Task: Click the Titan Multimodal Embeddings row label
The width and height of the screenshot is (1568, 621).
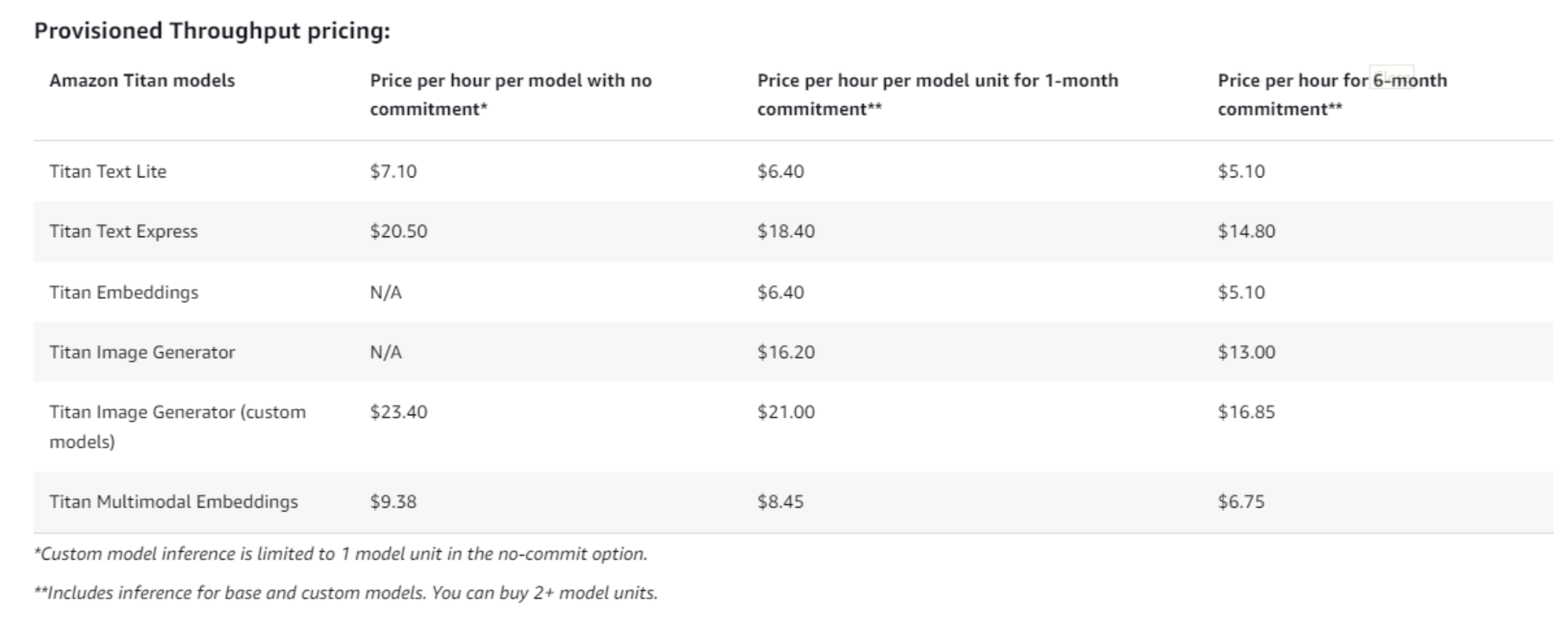Action: 173,502
